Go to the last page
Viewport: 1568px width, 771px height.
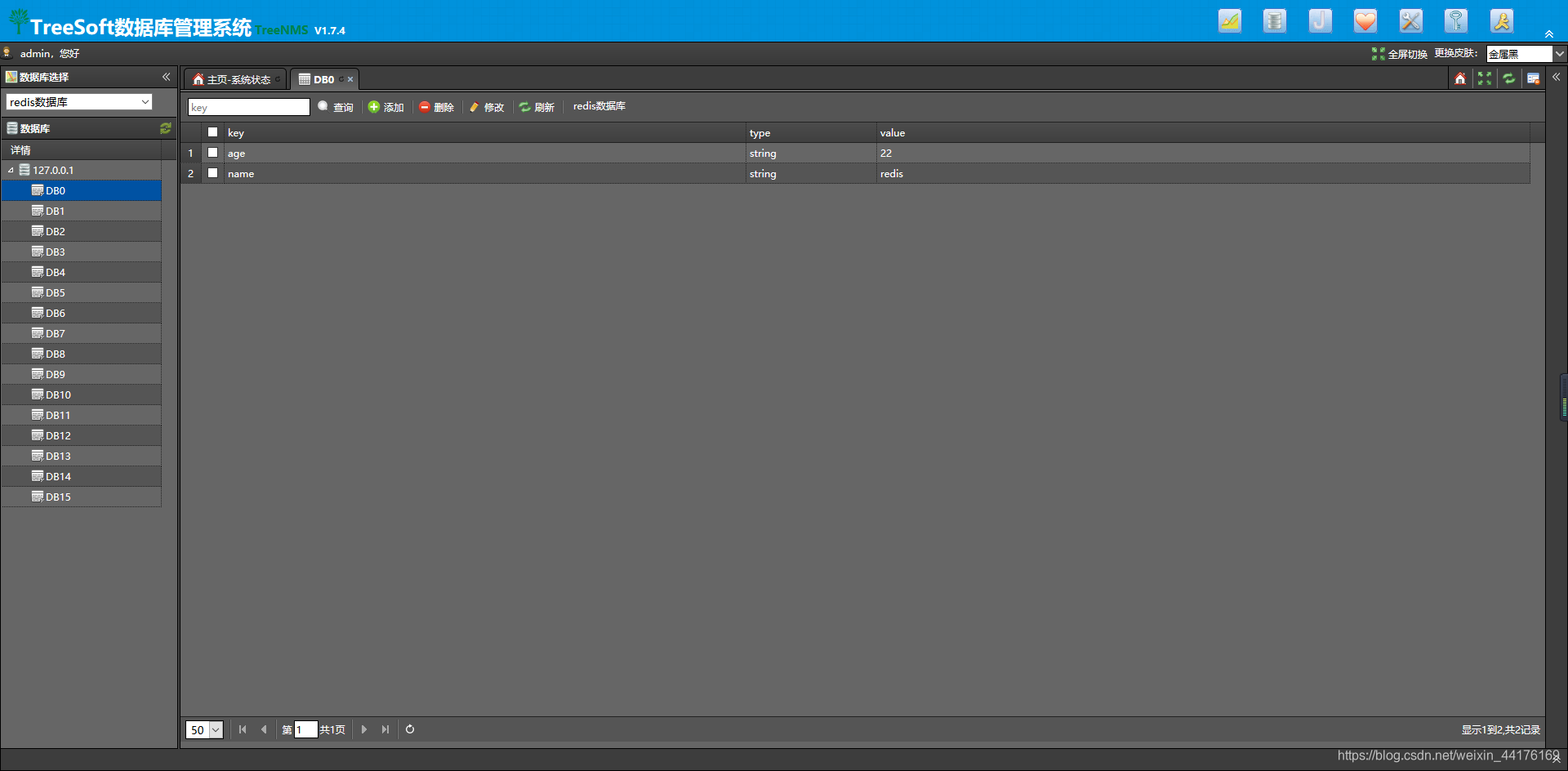point(385,729)
